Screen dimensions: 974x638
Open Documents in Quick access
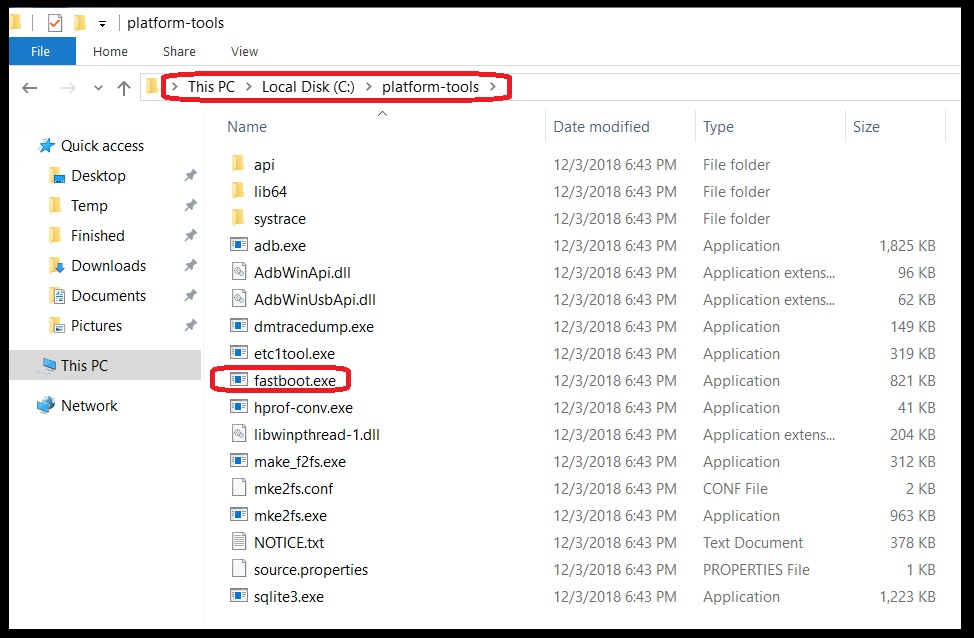coord(109,296)
